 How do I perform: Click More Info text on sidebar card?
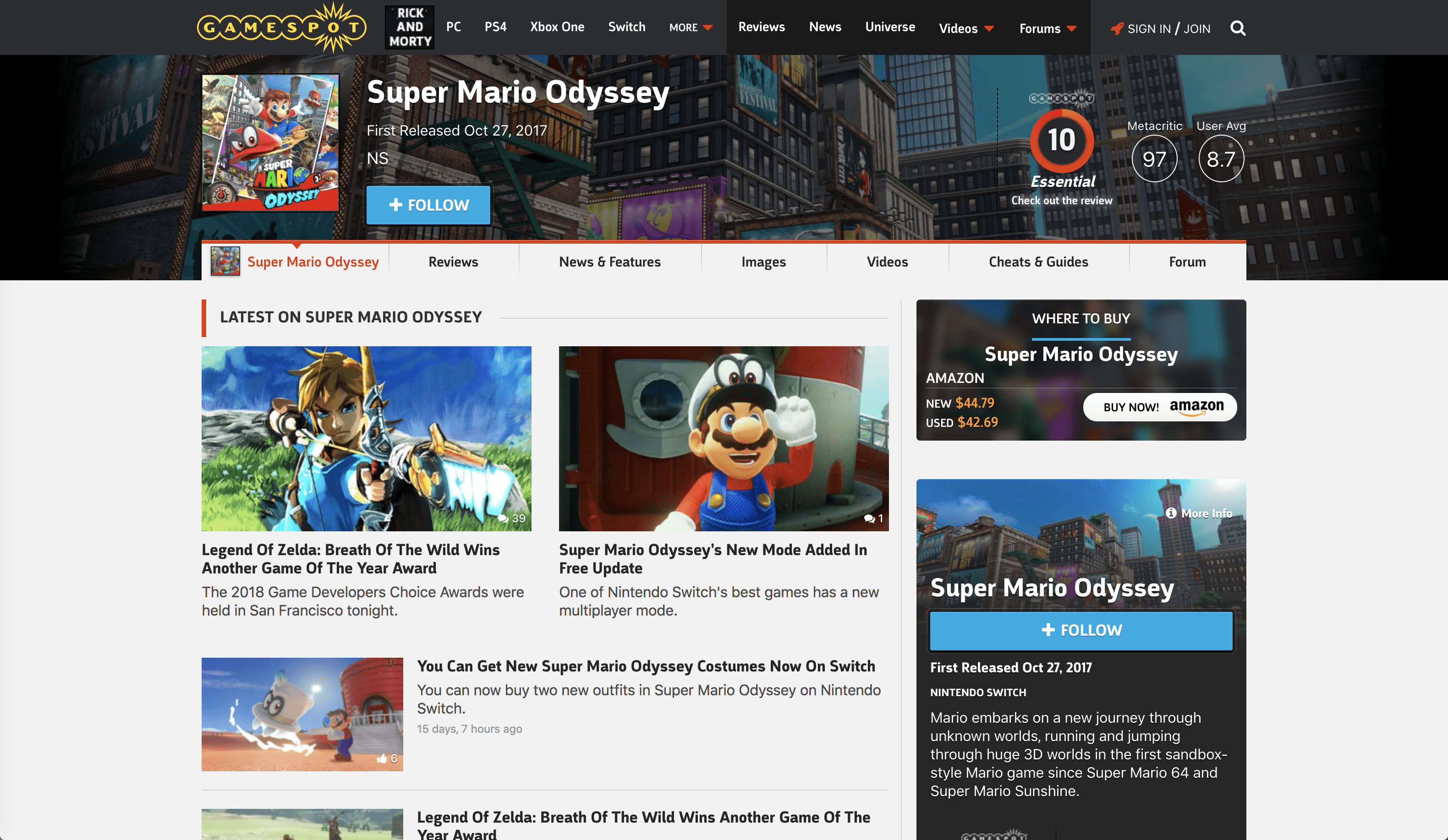pyautogui.click(x=1206, y=513)
